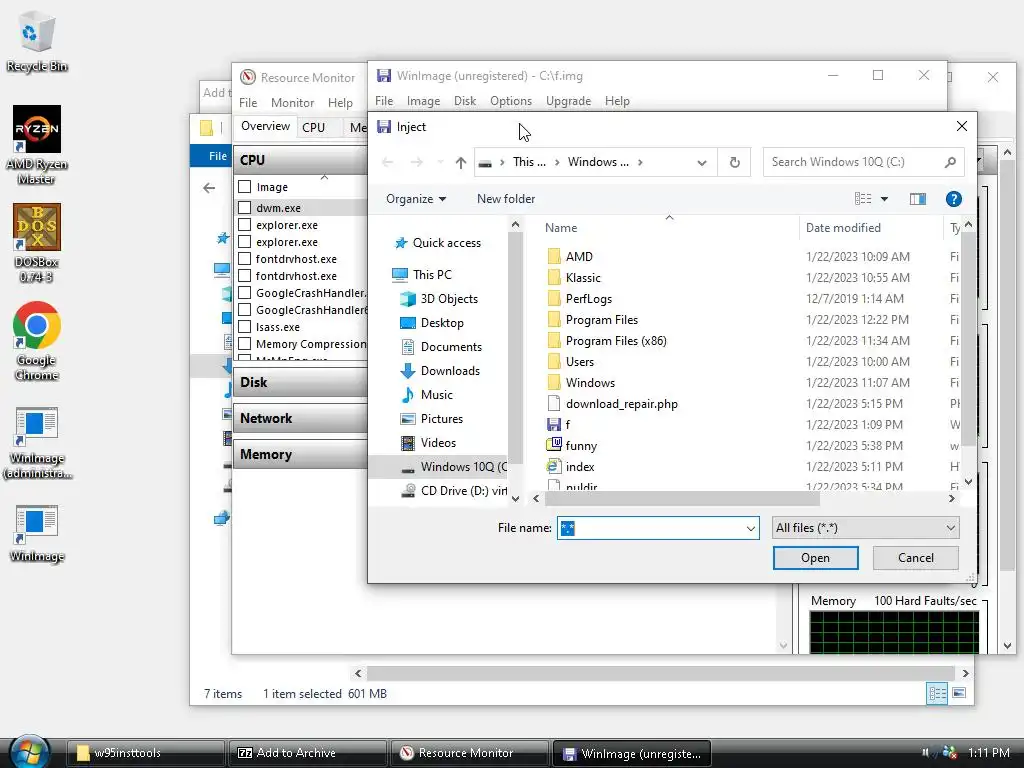Click the Up arrow in the Inject dialog
The height and width of the screenshot is (768, 1024).
(x=460, y=163)
